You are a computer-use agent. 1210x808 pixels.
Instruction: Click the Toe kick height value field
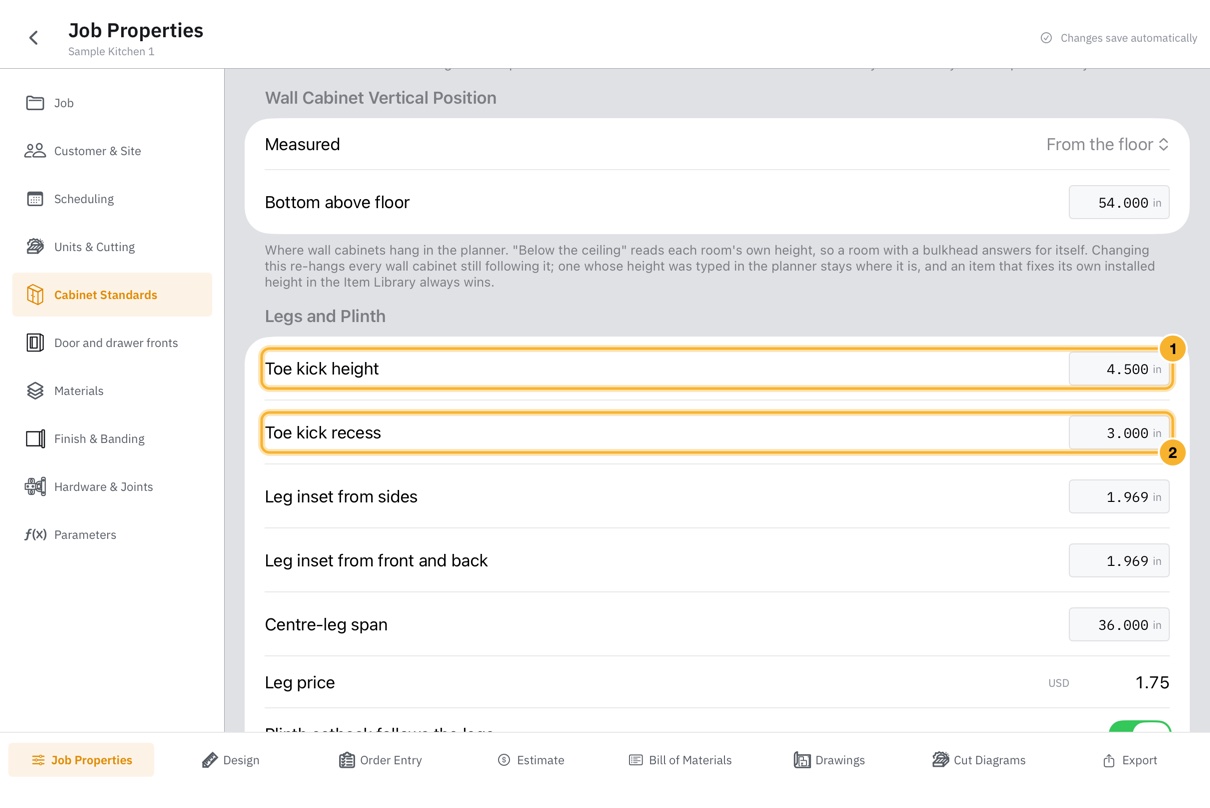click(x=1119, y=369)
